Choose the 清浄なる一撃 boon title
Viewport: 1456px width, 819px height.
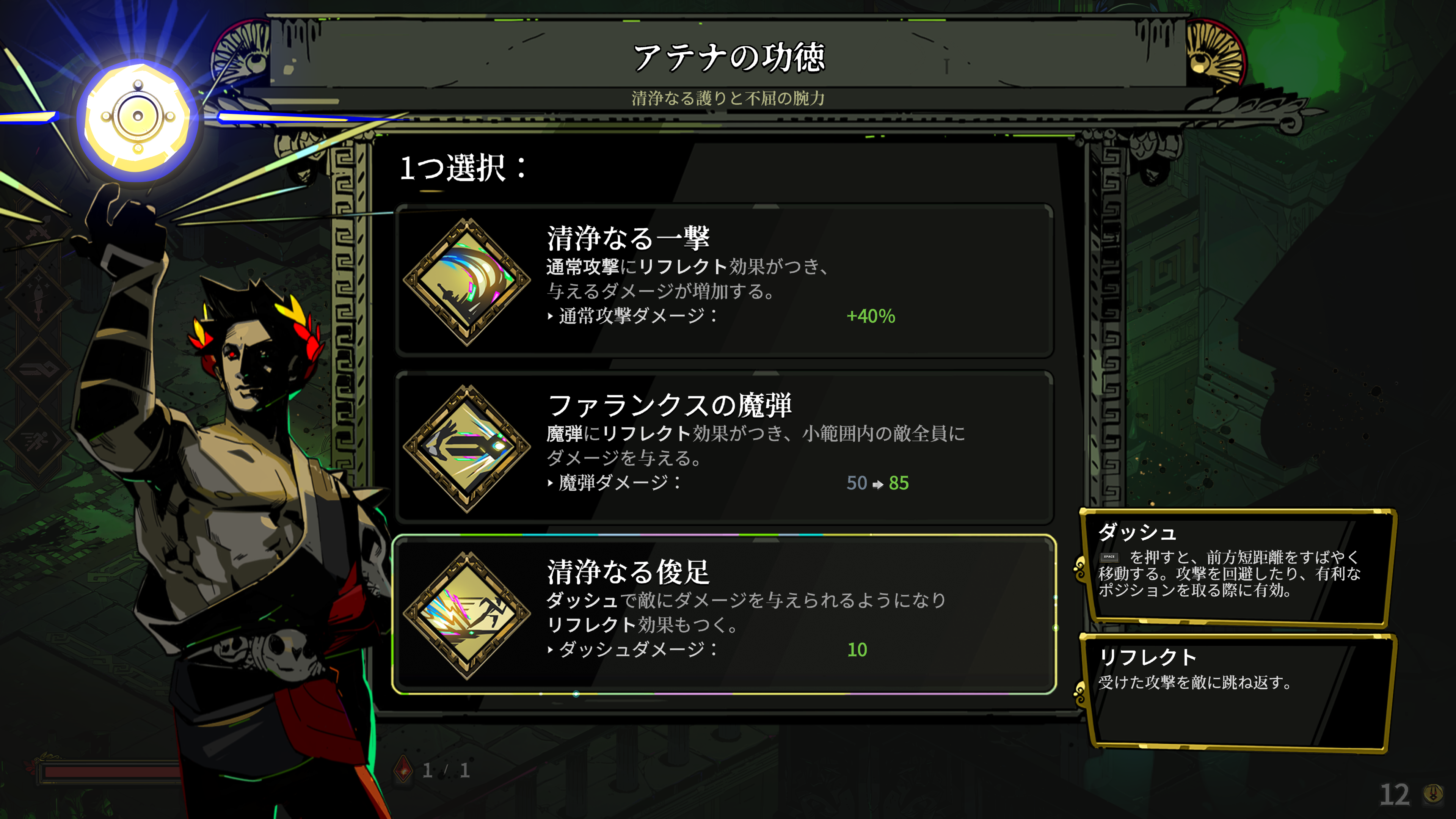[x=628, y=238]
